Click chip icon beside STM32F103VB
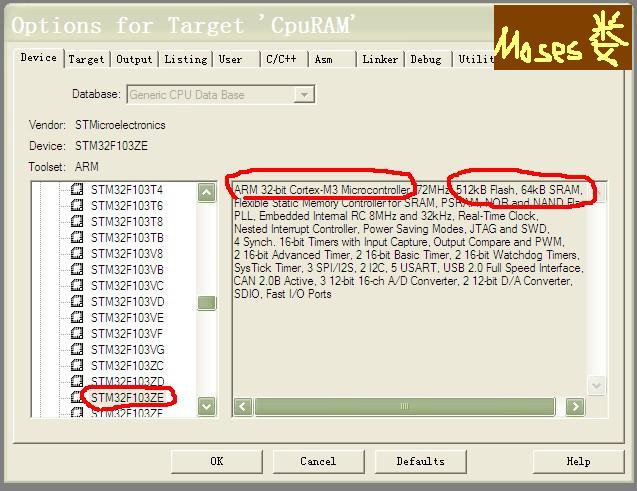Viewport: 637px width, 491px height. click(x=77, y=269)
